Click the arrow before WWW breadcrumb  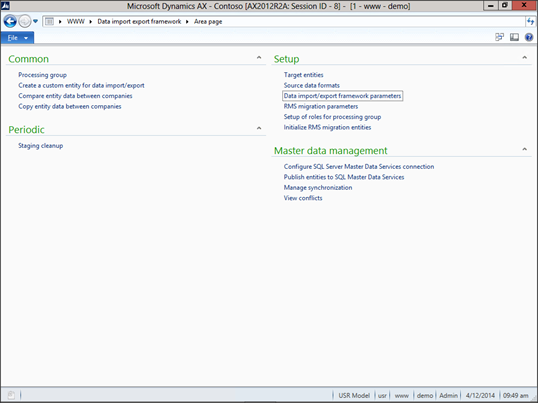click(60, 22)
